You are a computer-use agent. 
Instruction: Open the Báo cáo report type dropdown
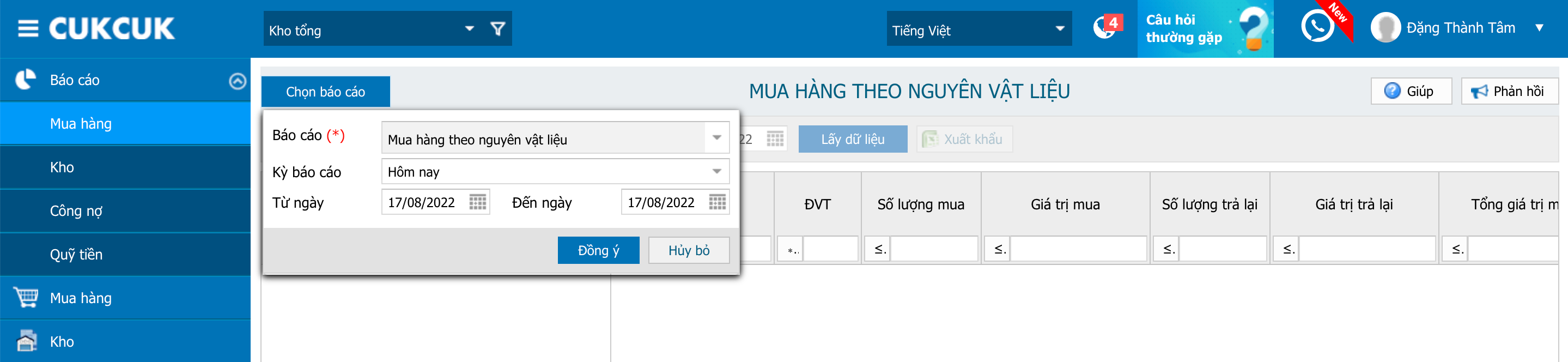(x=717, y=138)
